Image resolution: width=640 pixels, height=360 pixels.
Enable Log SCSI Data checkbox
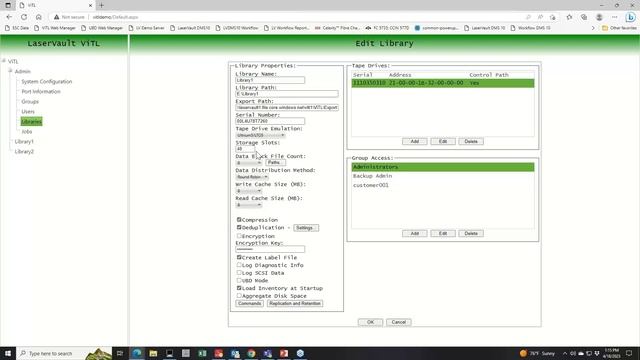pos(239,273)
